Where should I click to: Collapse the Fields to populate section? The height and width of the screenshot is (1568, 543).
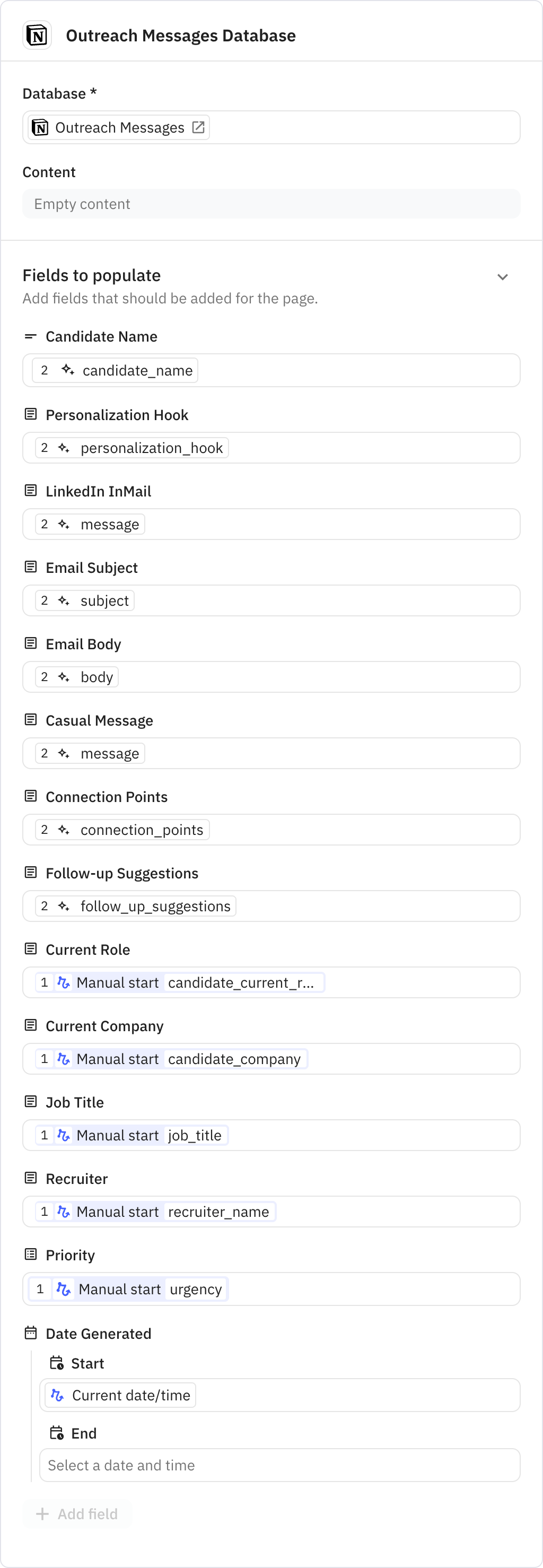(x=503, y=277)
